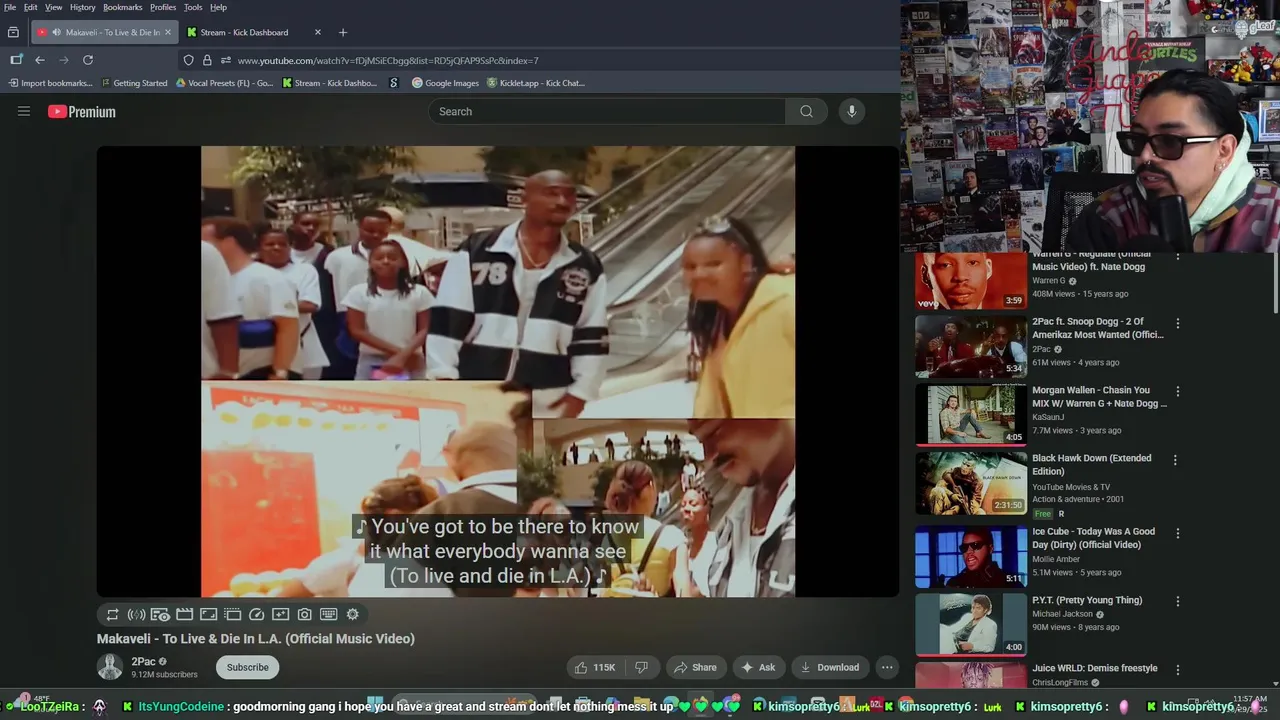Viewport: 1280px width, 720px height.
Task: Click the Ask button
Action: click(x=758, y=667)
